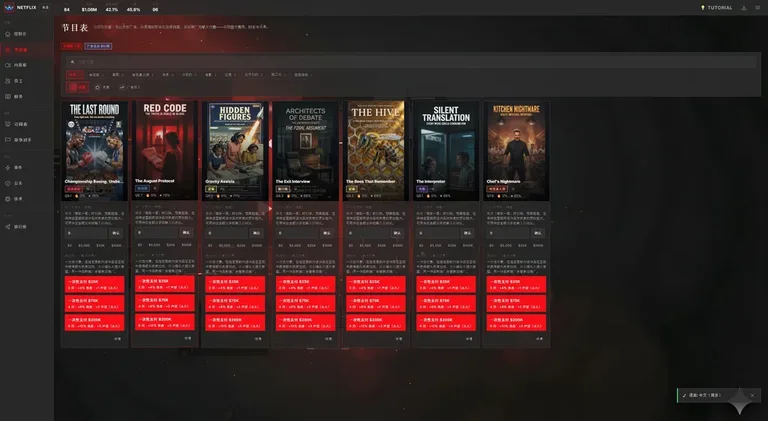Pay one-time $75K on the Red Code card
The height and width of the screenshot is (421, 768).
pos(165,303)
